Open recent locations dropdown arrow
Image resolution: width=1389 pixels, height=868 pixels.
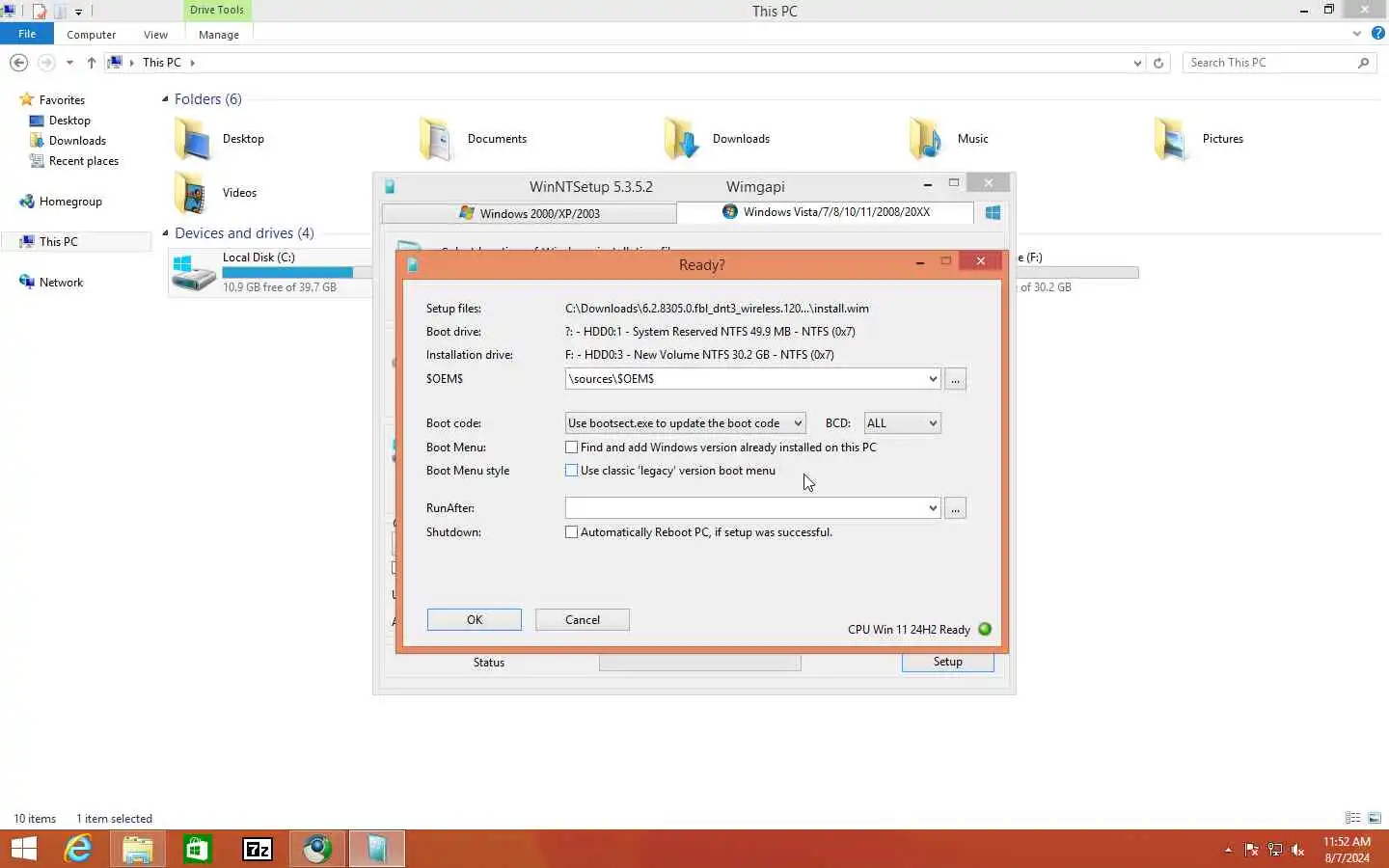(x=69, y=63)
